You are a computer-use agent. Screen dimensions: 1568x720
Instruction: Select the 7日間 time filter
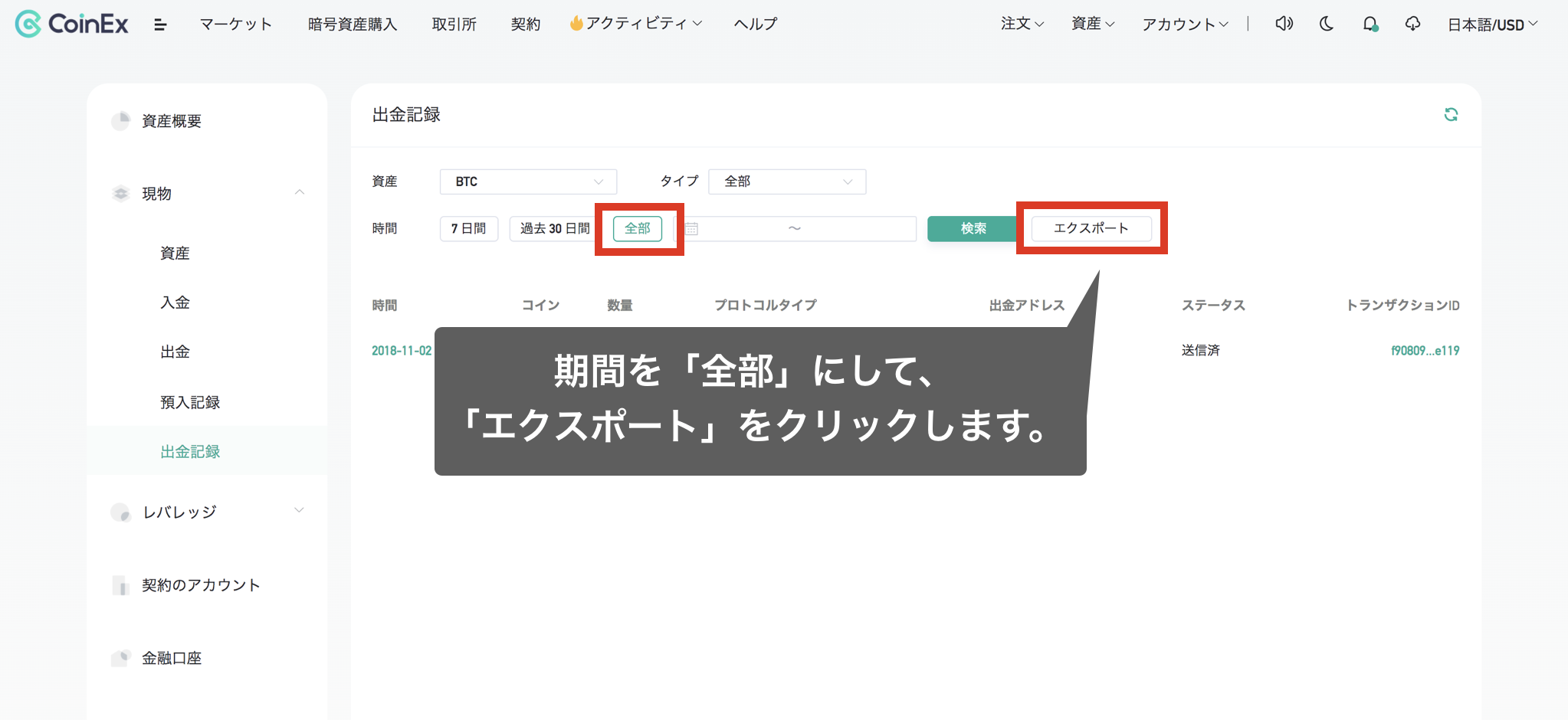click(469, 228)
